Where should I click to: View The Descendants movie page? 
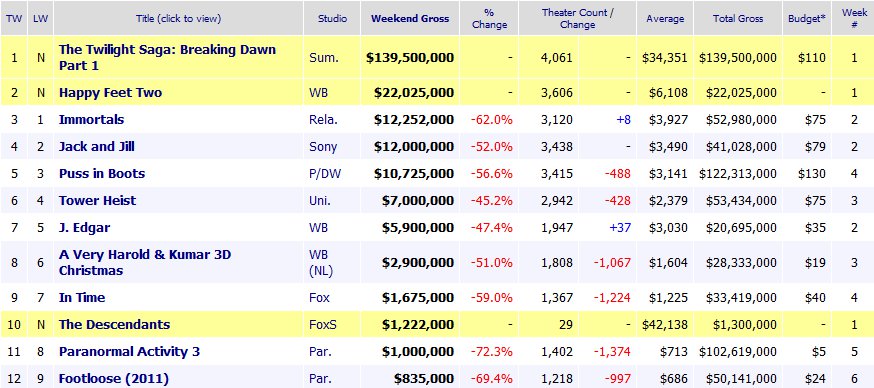(114, 324)
